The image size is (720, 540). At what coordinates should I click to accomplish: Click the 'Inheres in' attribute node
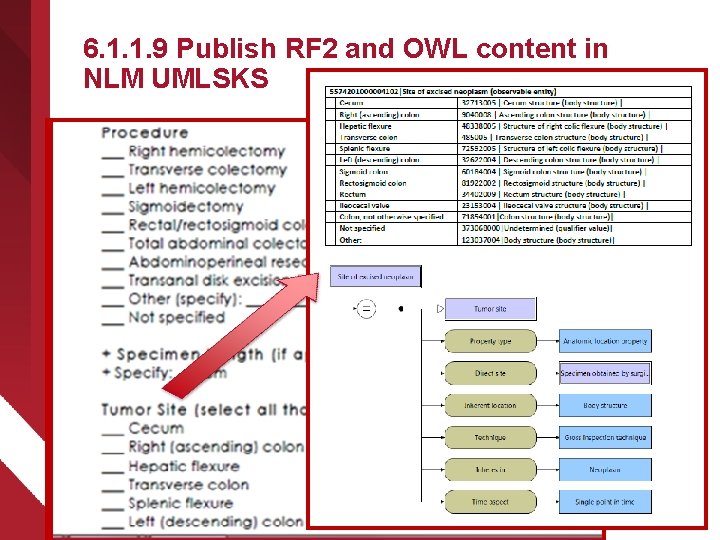[490, 470]
